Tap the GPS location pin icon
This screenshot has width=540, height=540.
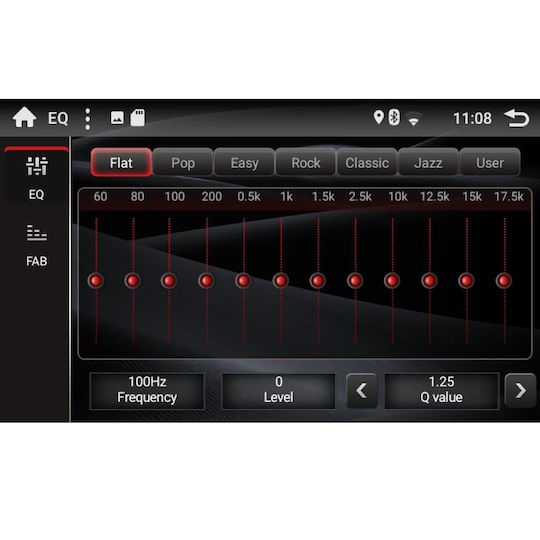[378, 117]
